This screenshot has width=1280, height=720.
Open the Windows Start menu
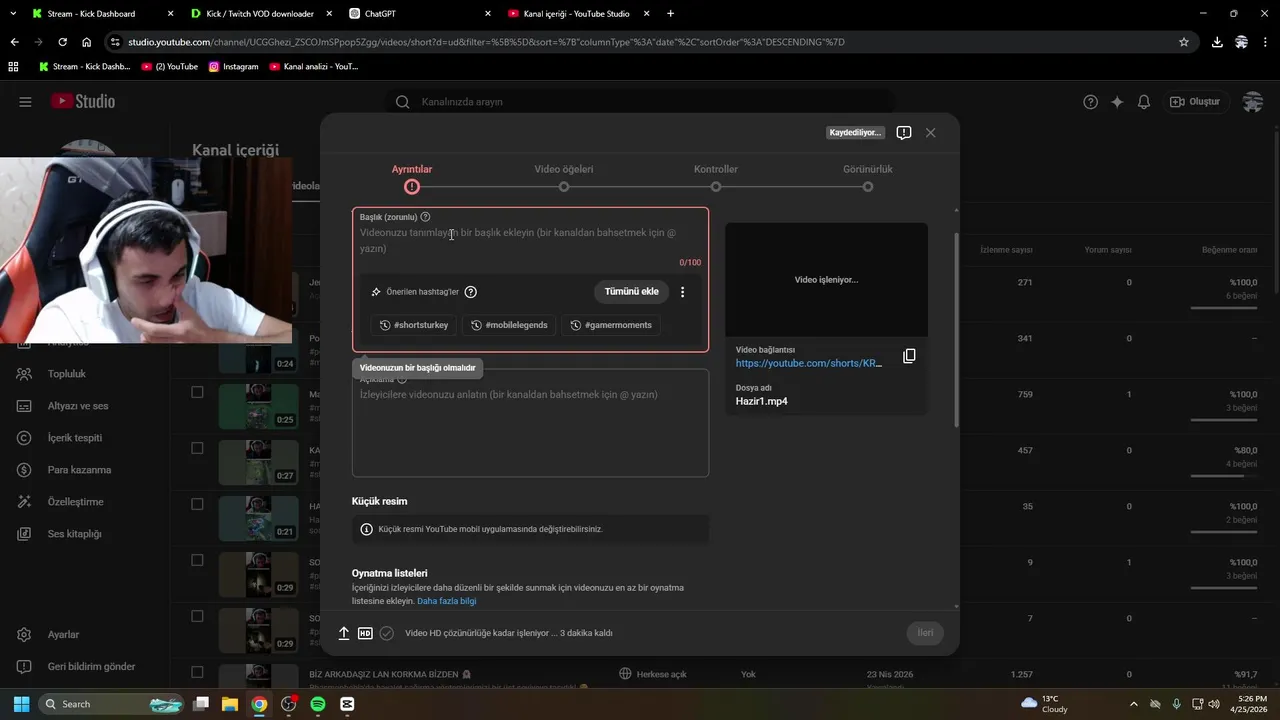coord(21,704)
